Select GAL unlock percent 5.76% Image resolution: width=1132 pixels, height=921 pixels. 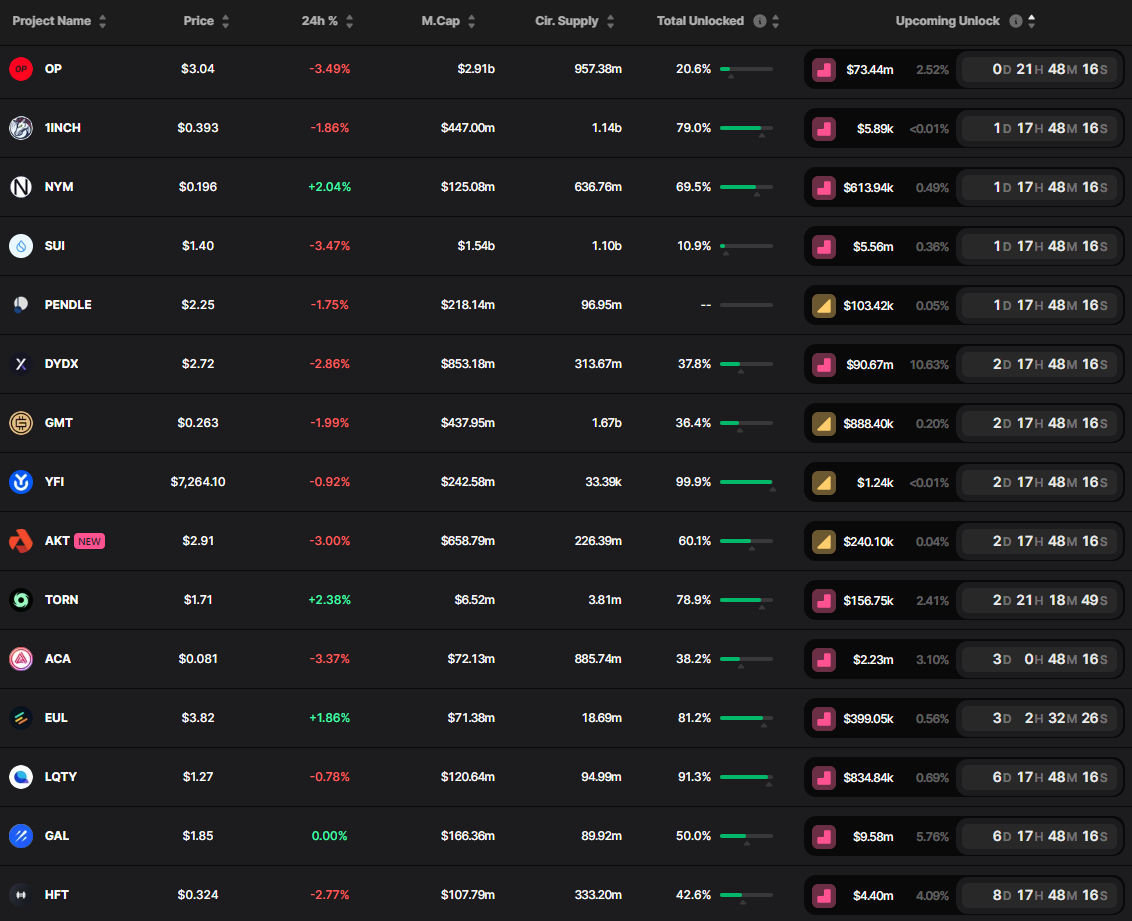point(932,837)
